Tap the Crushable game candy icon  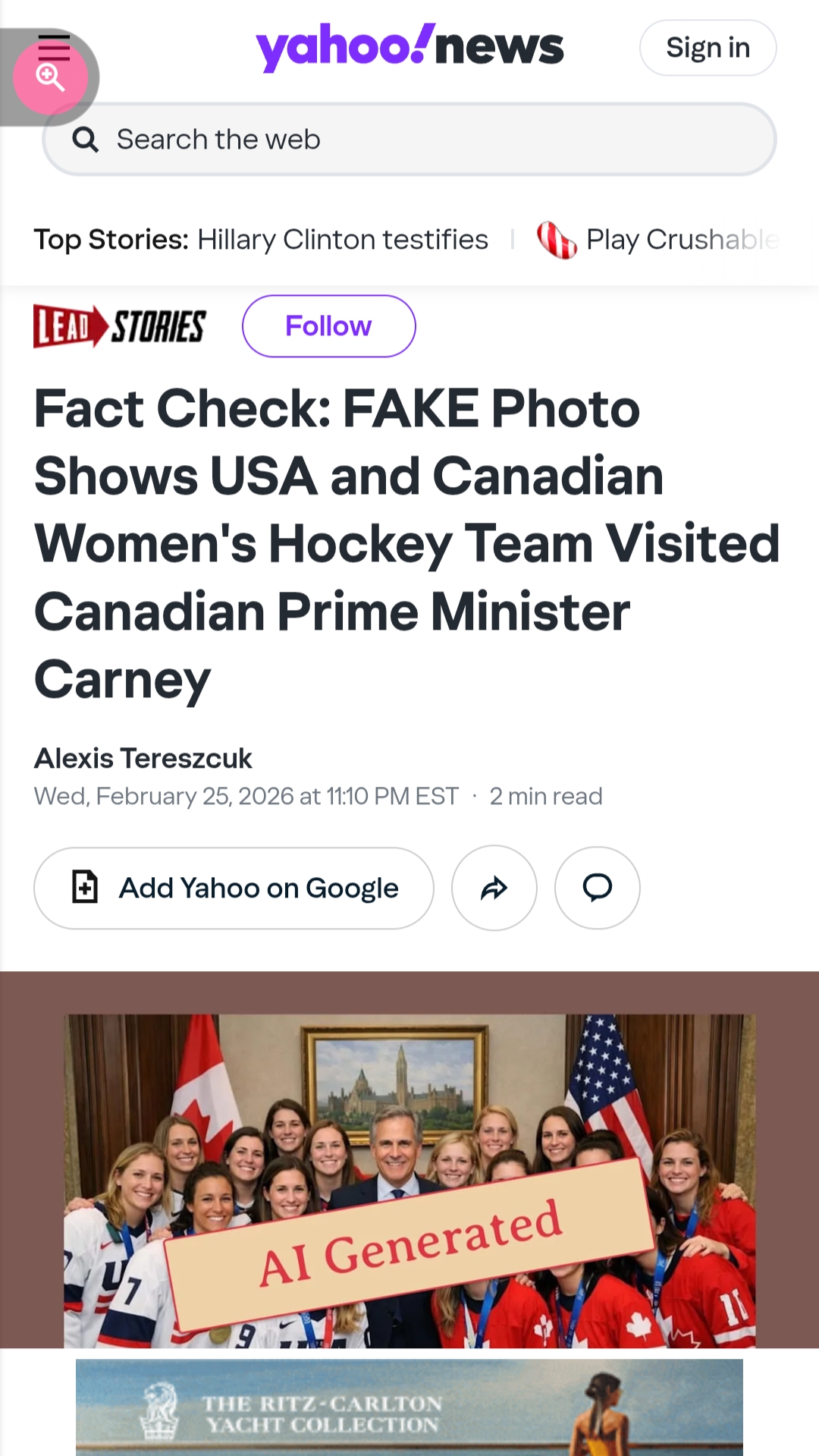pos(557,240)
